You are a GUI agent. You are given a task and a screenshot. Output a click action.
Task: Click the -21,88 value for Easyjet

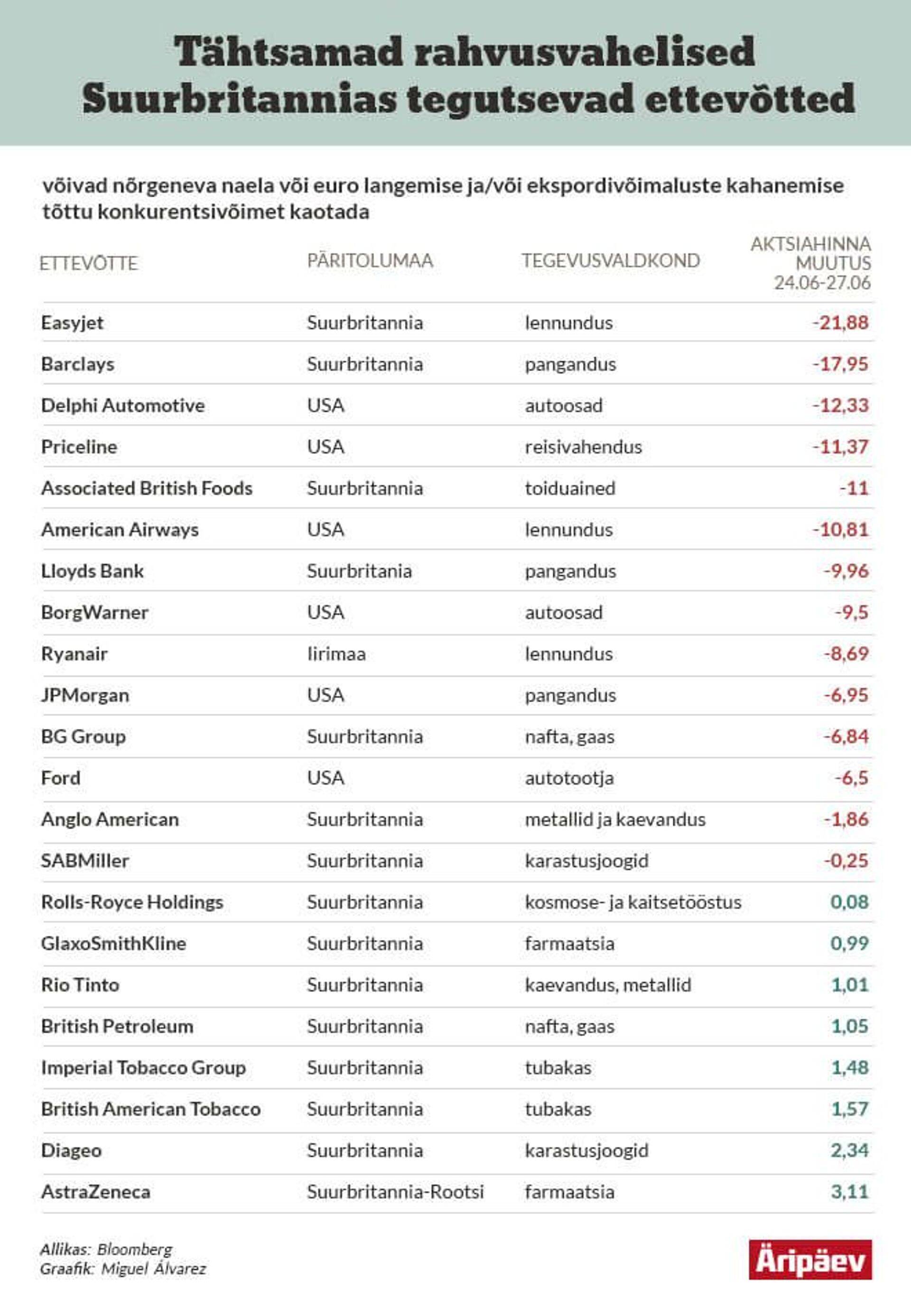840,323
